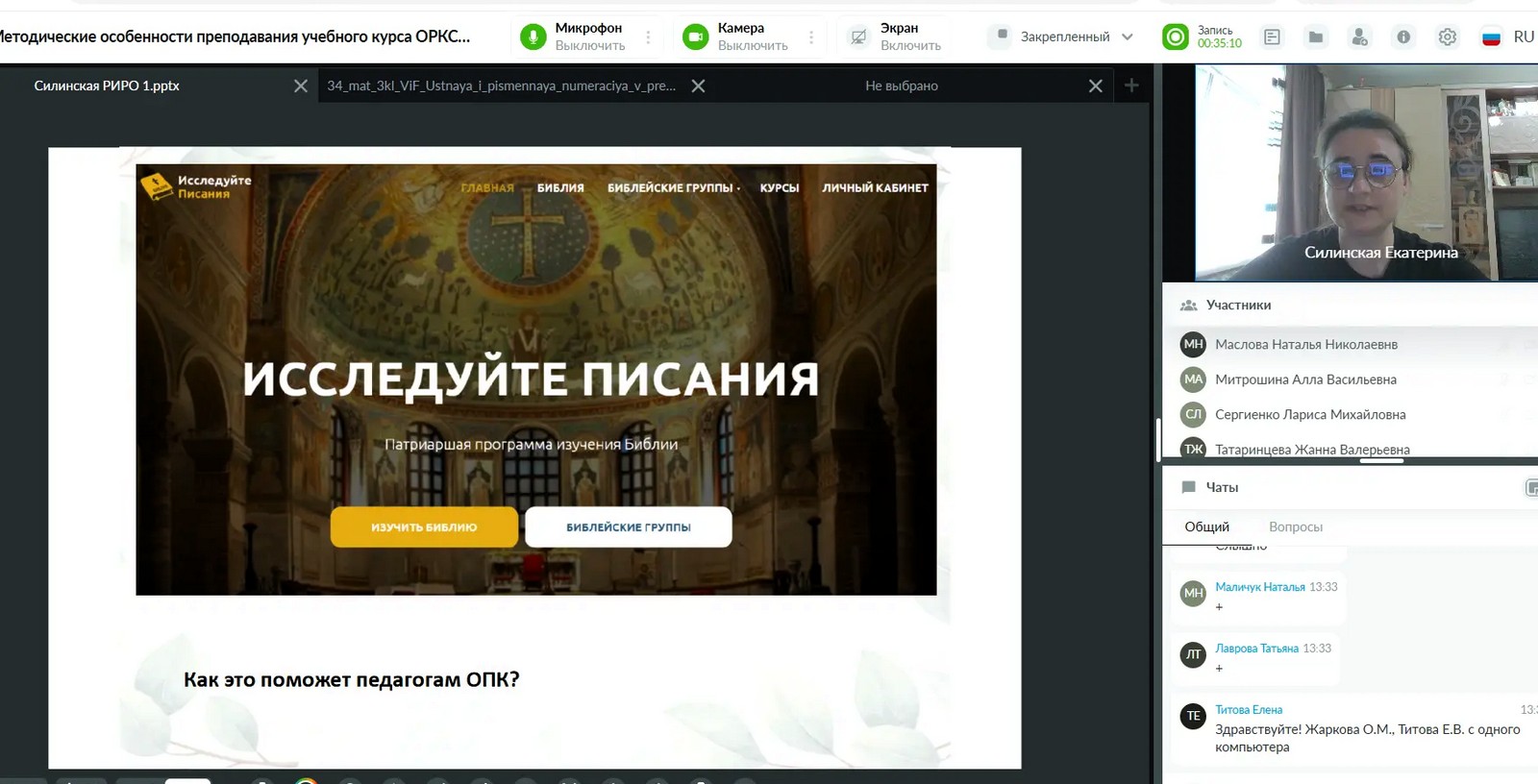Select the Не выбрано tab
The width and height of the screenshot is (1538, 784).
(x=902, y=86)
